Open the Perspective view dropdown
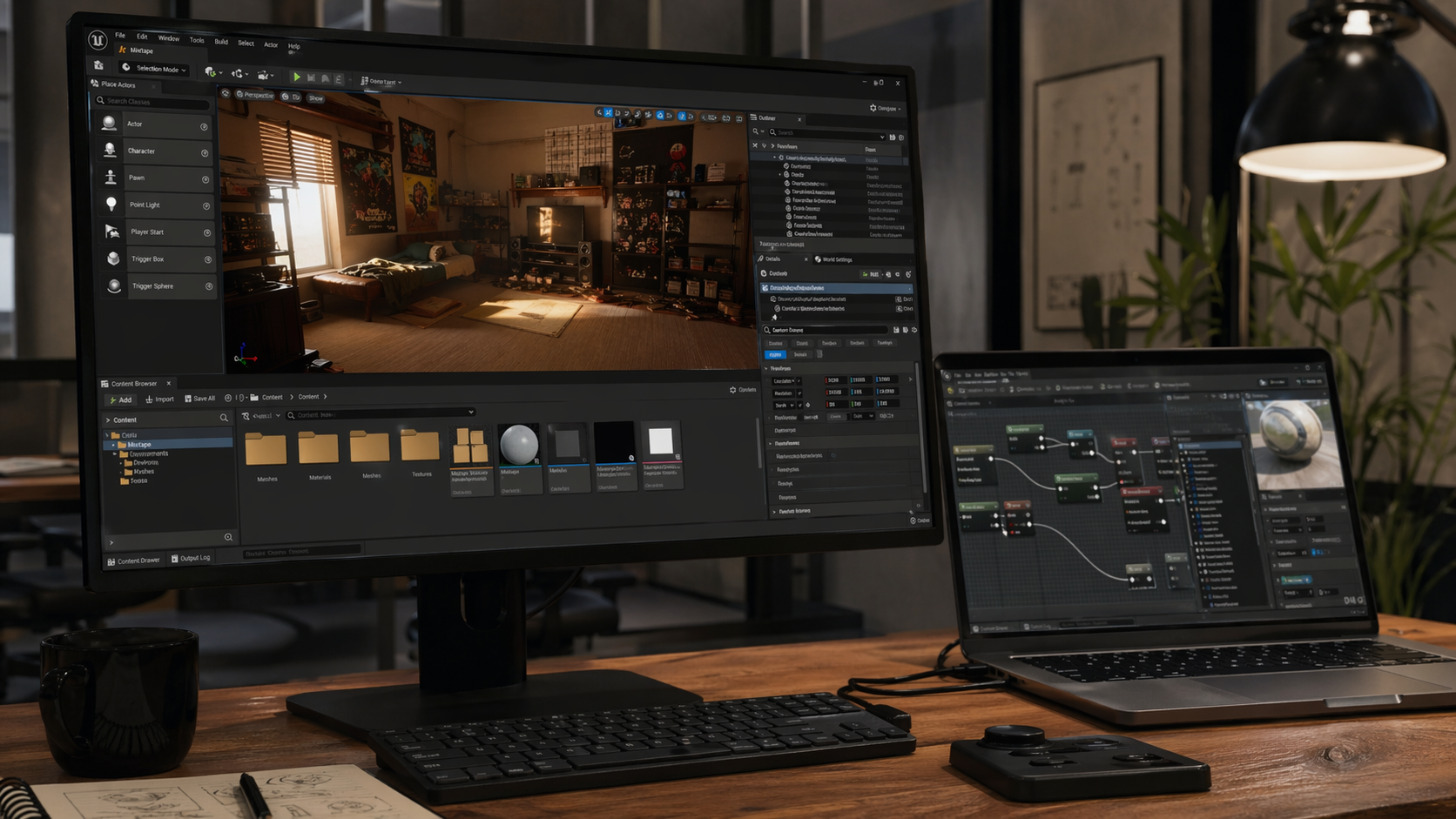1456x819 pixels. click(255, 96)
